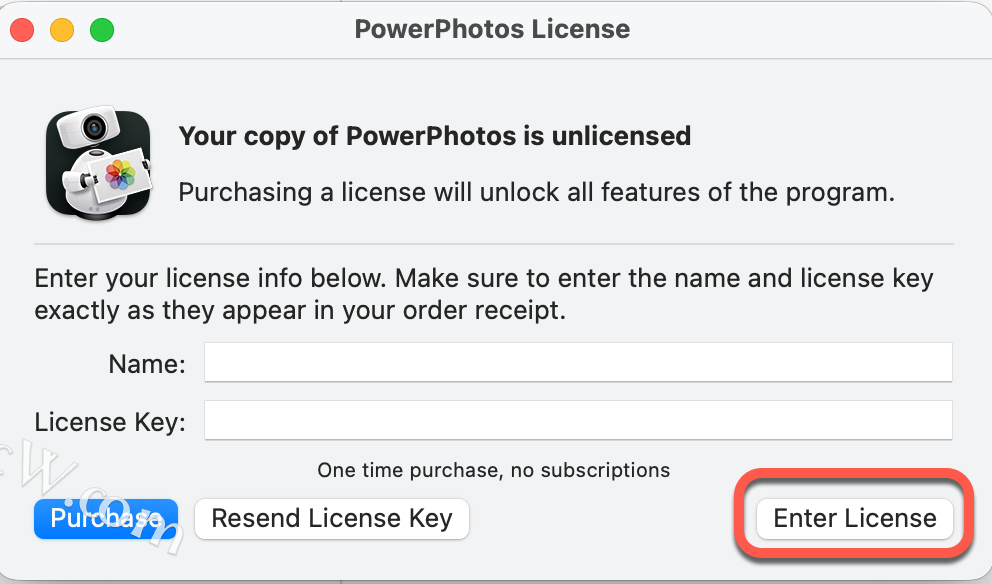Minimize the window with the yellow button
The image size is (992, 584).
(62, 30)
